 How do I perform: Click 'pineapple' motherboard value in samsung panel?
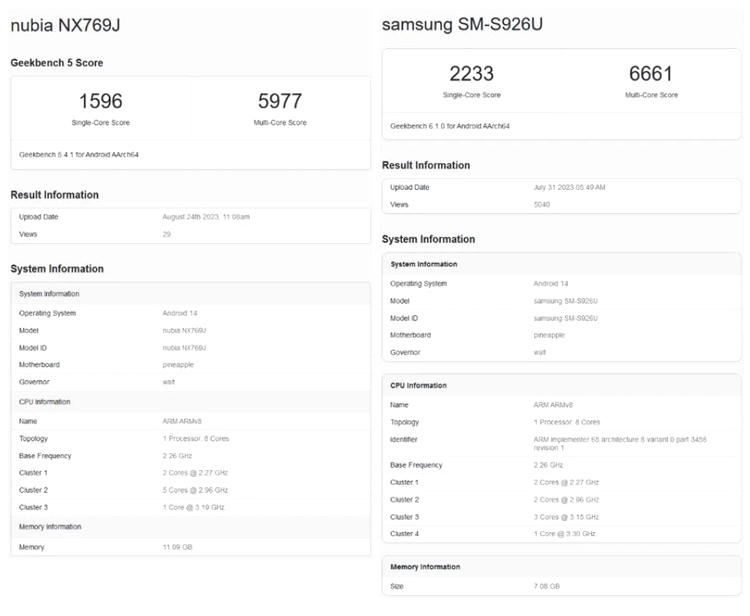pos(549,335)
